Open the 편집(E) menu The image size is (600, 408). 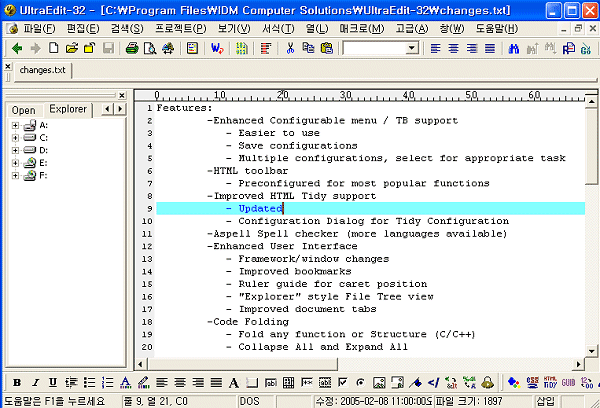pyautogui.click(x=83, y=29)
